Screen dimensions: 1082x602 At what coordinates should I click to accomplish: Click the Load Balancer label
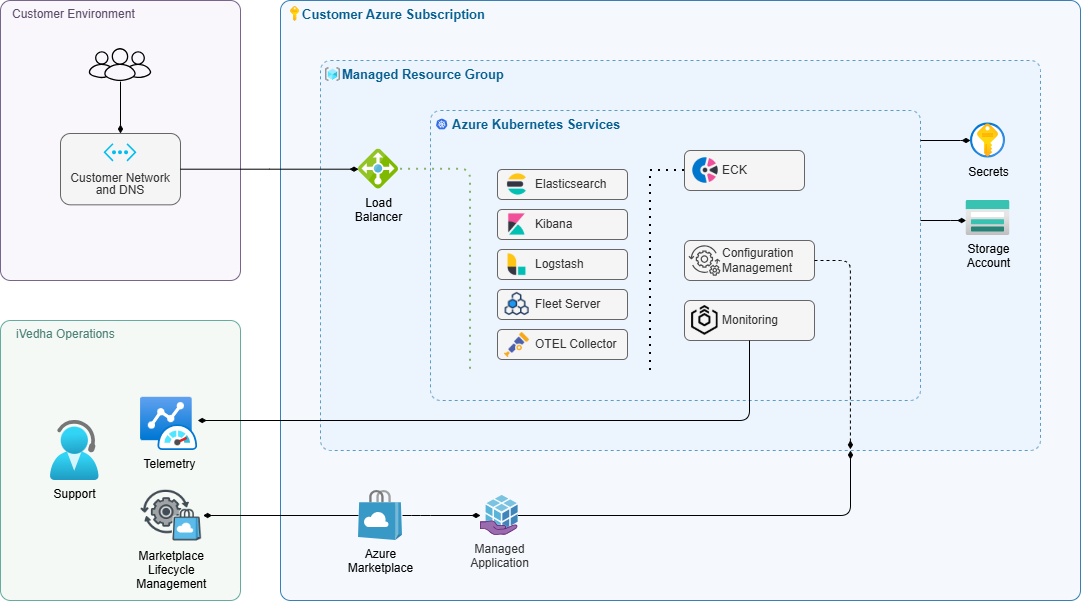pyautogui.click(x=378, y=210)
